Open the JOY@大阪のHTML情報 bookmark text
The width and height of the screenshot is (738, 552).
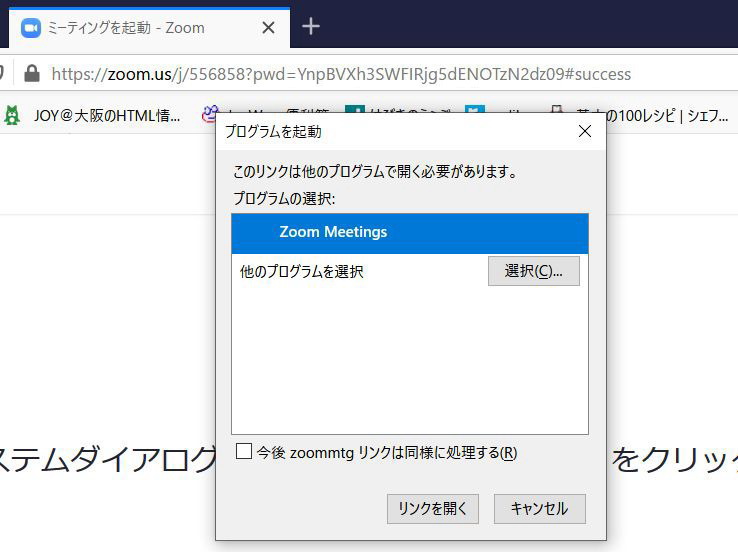click(106, 115)
